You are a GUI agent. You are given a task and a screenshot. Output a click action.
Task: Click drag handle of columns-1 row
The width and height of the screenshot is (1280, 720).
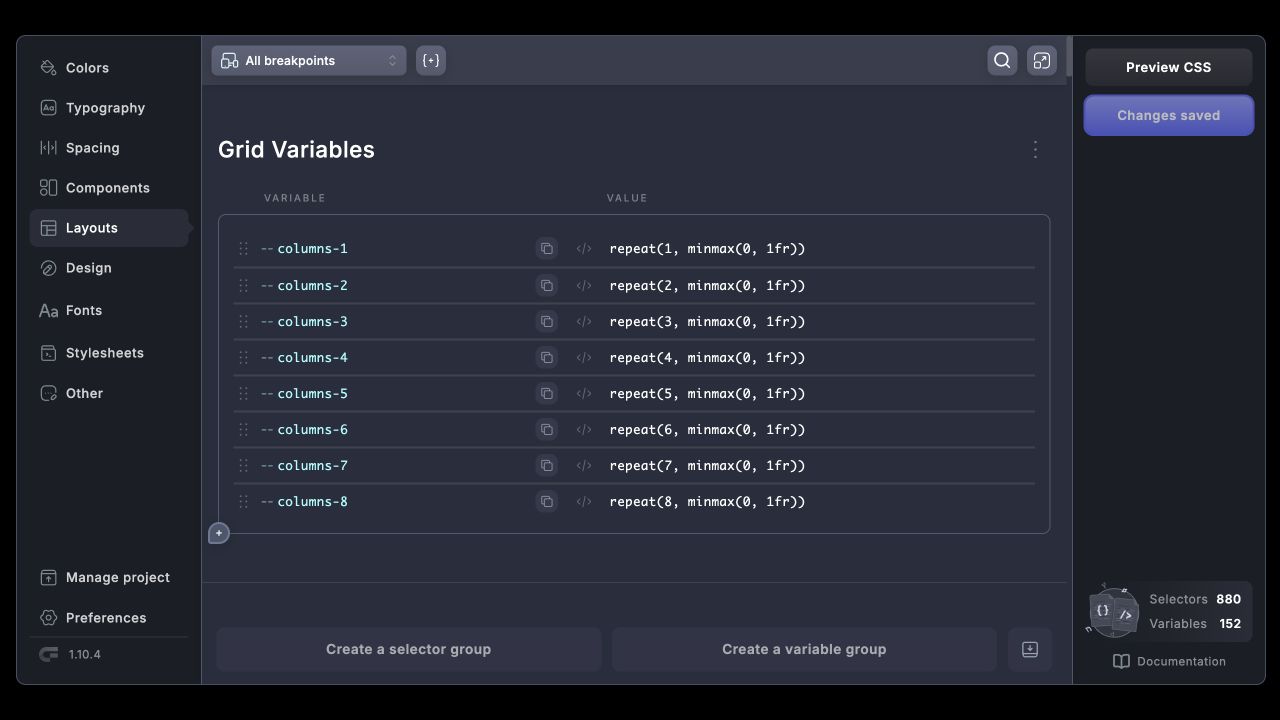click(243, 249)
